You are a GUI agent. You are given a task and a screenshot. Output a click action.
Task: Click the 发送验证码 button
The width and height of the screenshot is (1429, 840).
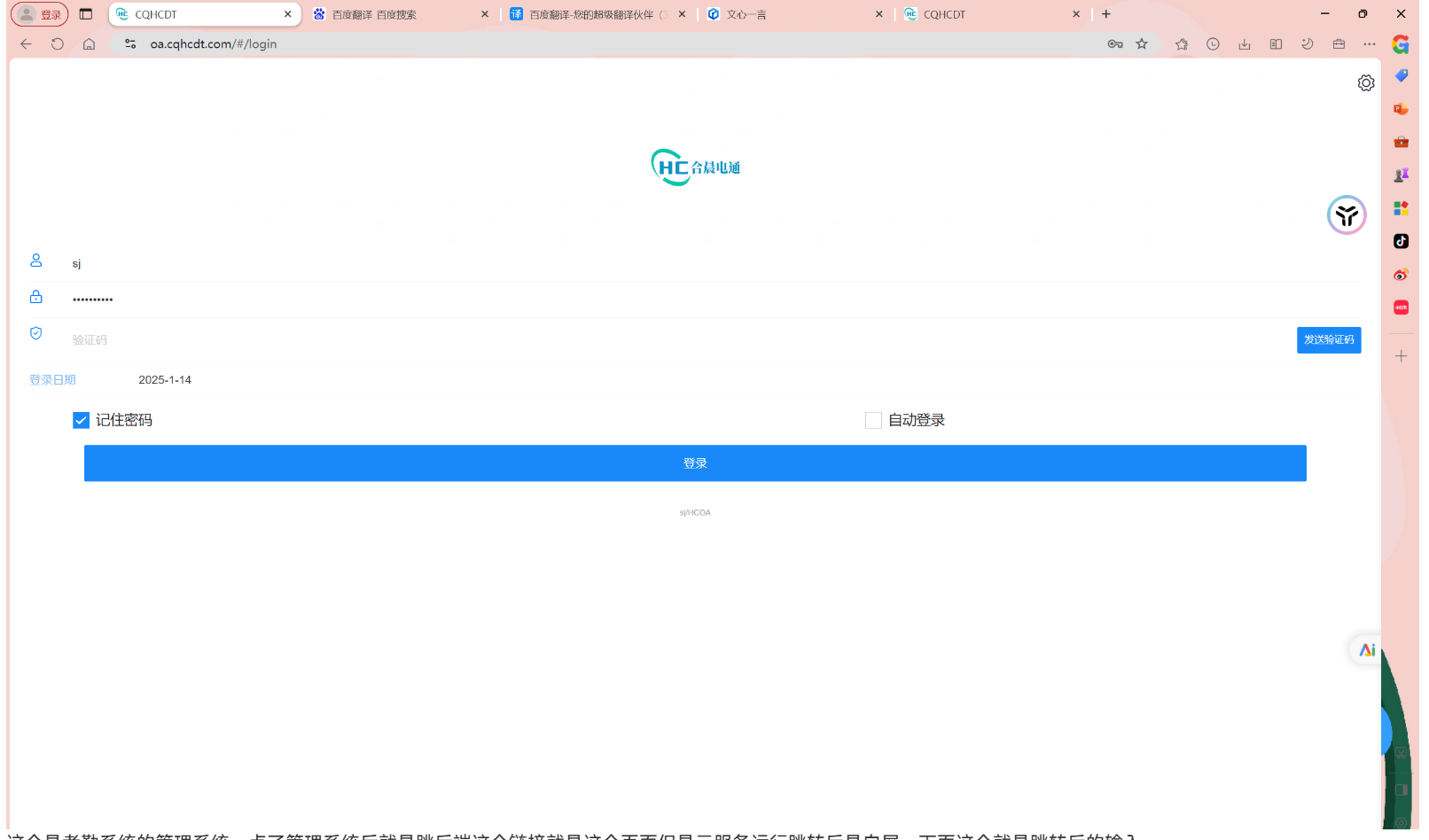1329,340
